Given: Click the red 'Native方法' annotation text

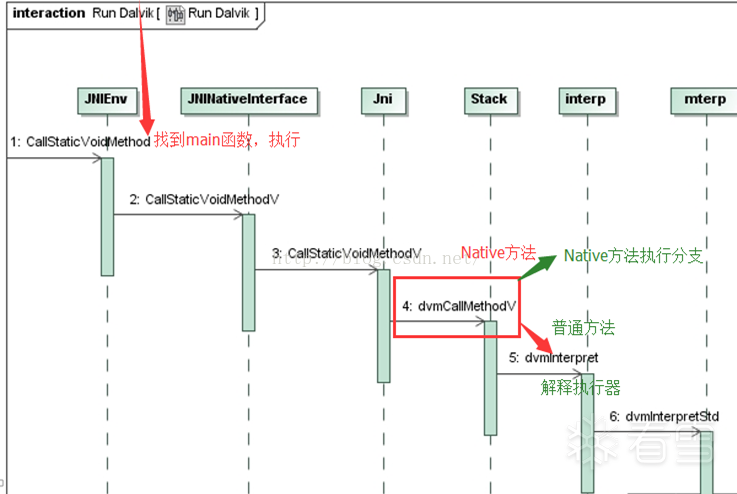Looking at the screenshot, I should pyautogui.click(x=498, y=253).
